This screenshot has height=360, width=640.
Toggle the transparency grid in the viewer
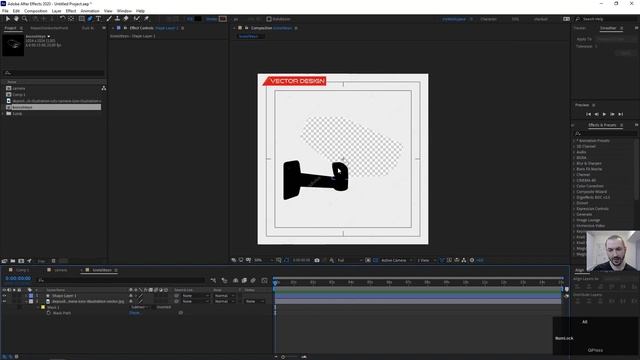[x=376, y=260]
